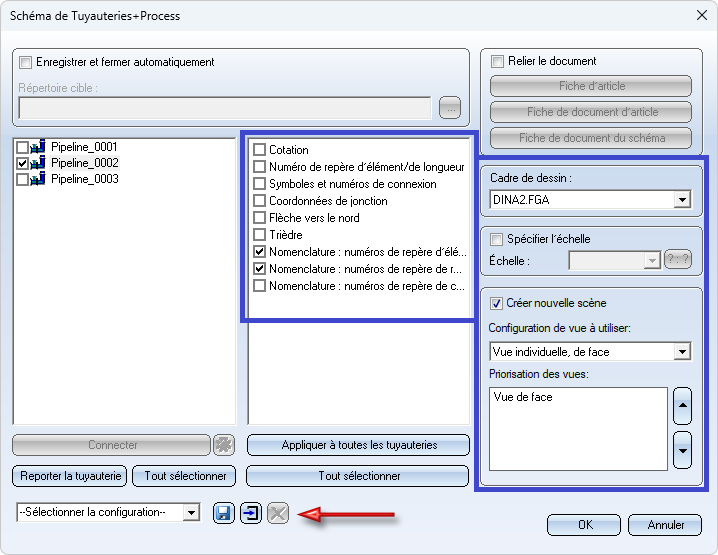
Task: Open Configuration de vue à utiliser dropdown
Action: coord(682,352)
